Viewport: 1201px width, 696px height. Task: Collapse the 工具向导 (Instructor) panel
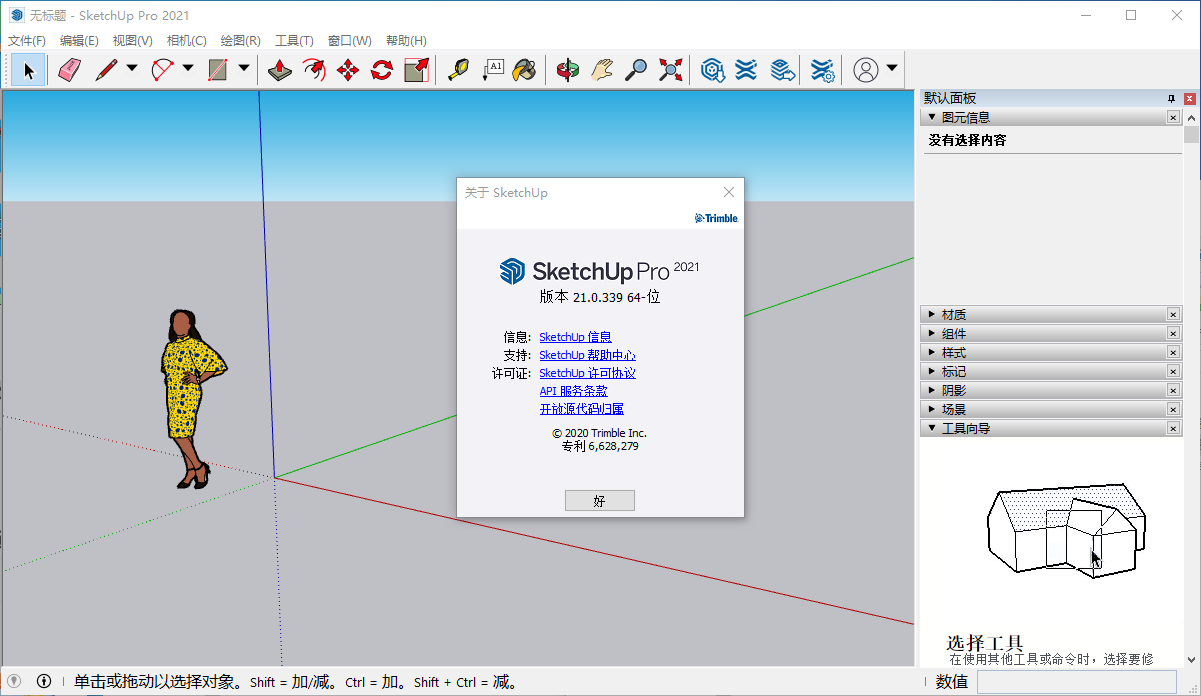pyautogui.click(x=933, y=429)
